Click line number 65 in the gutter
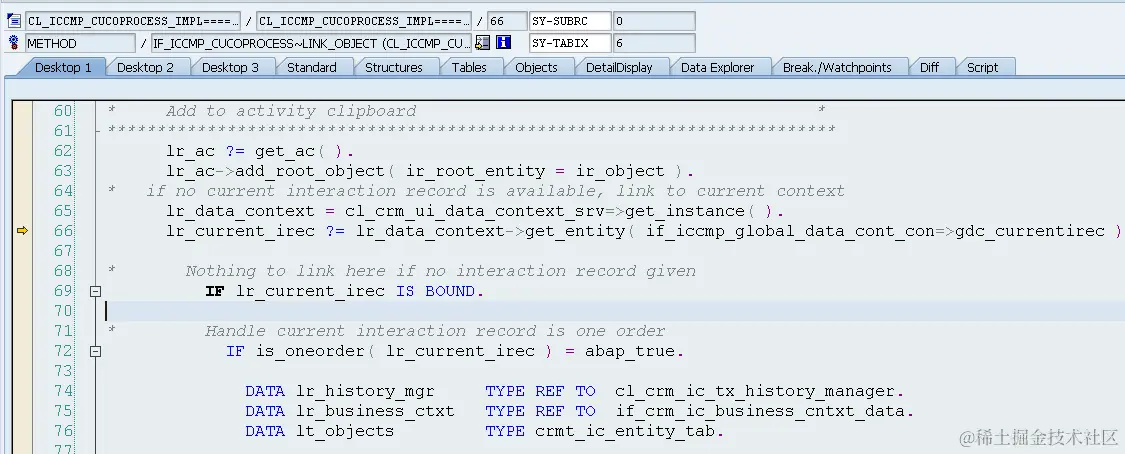The width and height of the screenshot is (1125, 454). pyautogui.click(x=63, y=211)
